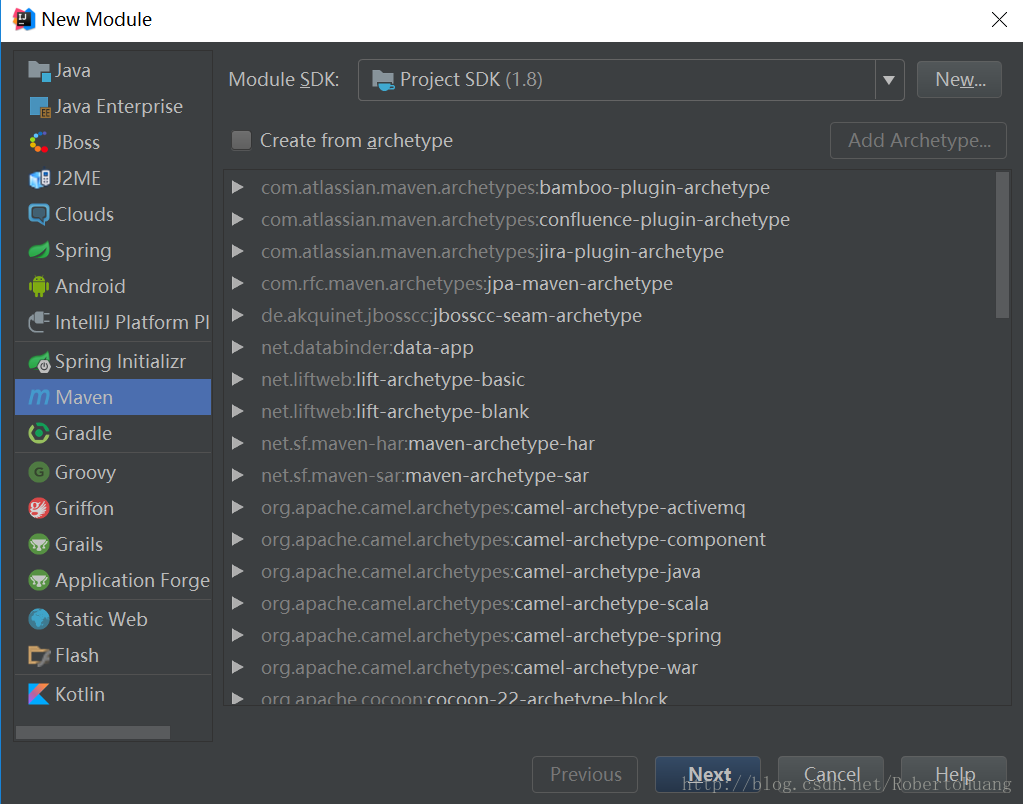The width and height of the screenshot is (1023, 804).
Task: Click the Groovy icon
Action: (39, 472)
